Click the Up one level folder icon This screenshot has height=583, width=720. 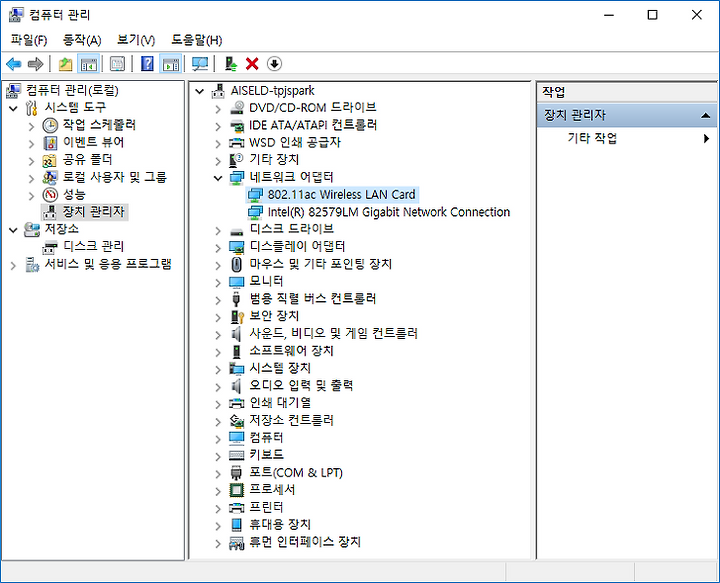click(65, 64)
